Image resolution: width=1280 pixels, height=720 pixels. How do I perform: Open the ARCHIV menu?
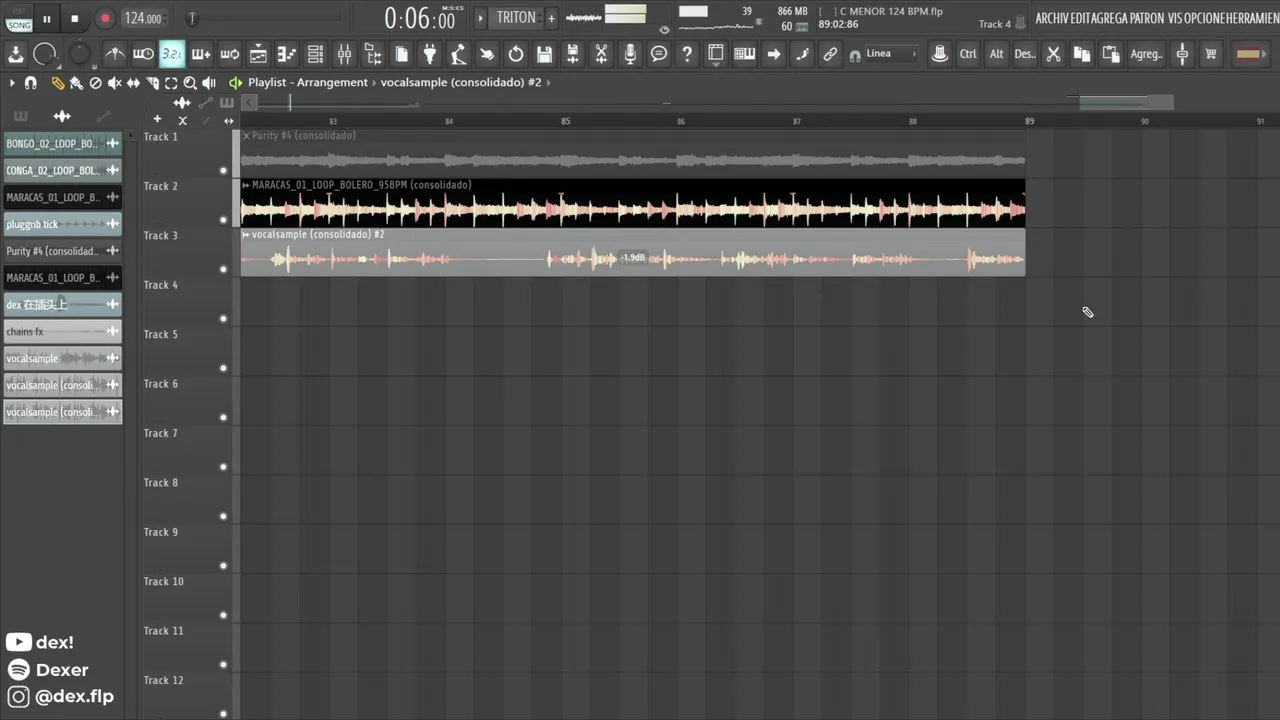pos(1052,19)
